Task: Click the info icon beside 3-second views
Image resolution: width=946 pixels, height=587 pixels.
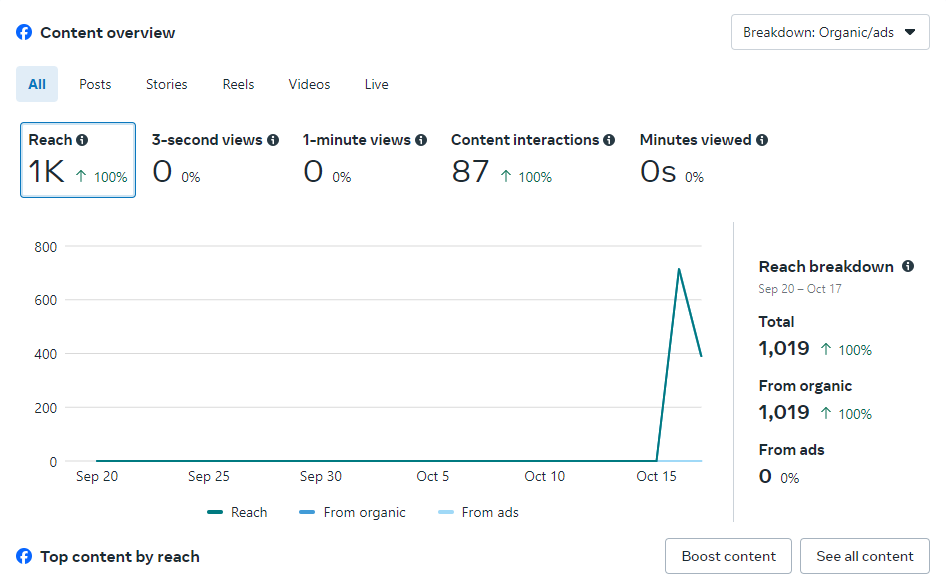Action: (x=273, y=141)
